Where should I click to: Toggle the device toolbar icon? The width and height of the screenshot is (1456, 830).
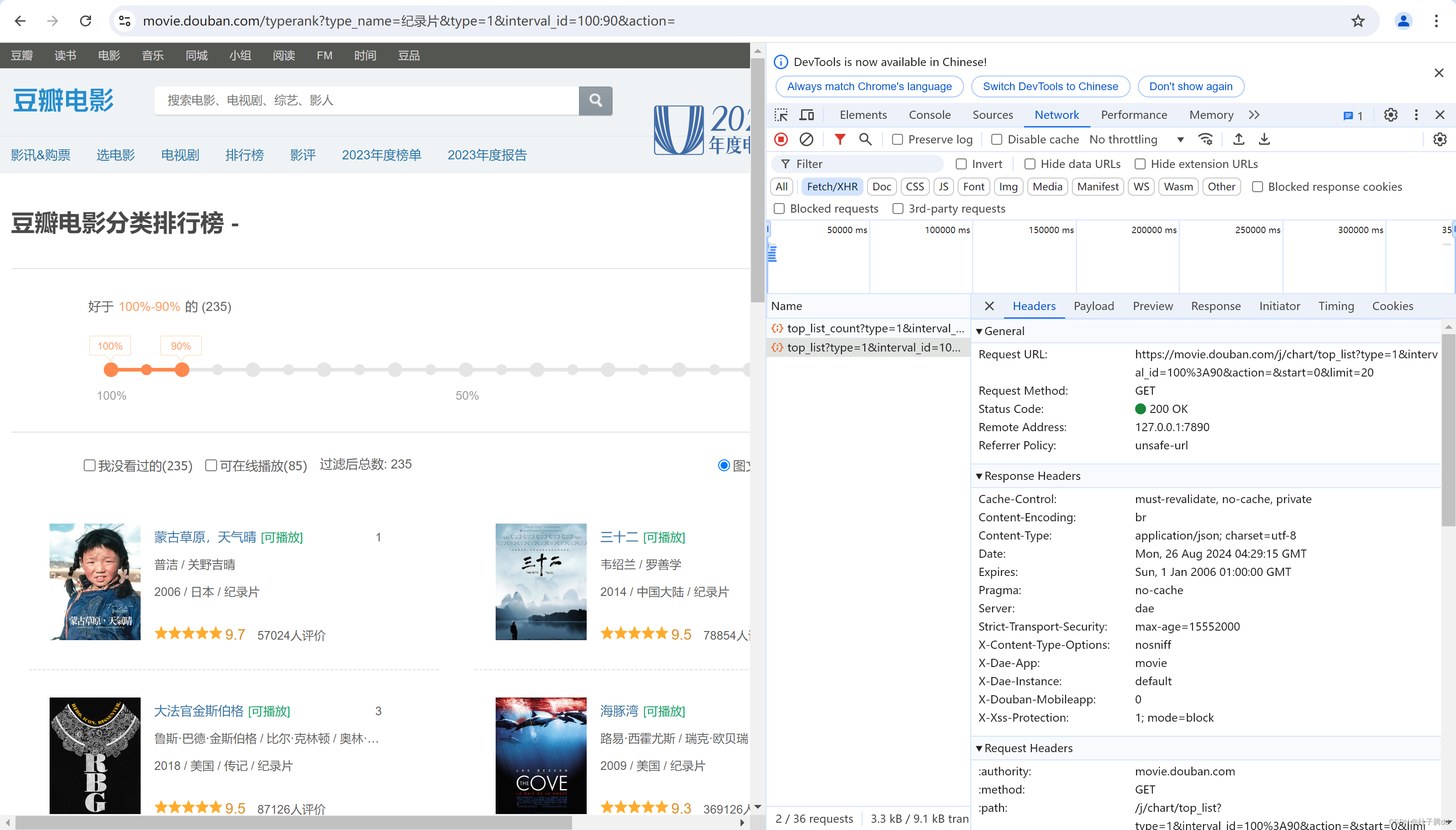pos(807,115)
